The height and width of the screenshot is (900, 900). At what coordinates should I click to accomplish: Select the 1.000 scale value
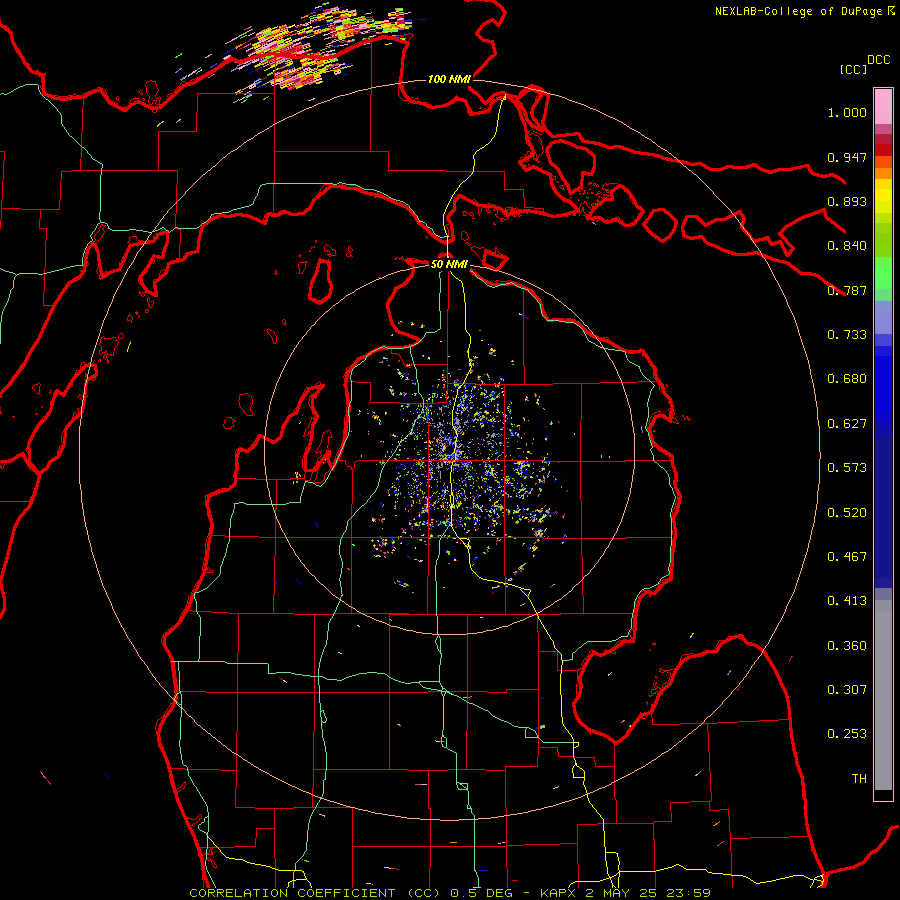[x=847, y=112]
